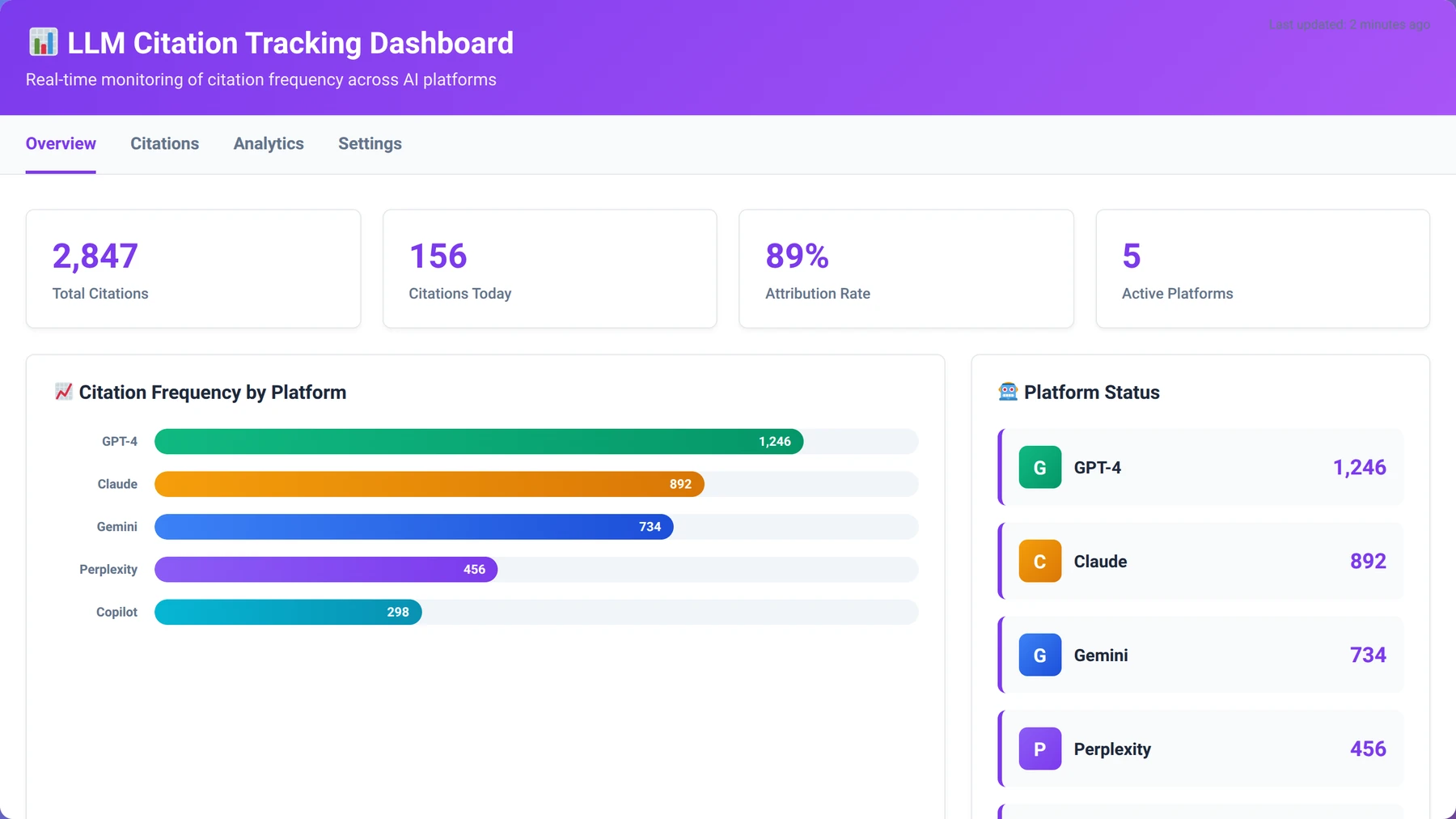
Task: Click the blue Gemini frequency bar
Action: coord(414,527)
